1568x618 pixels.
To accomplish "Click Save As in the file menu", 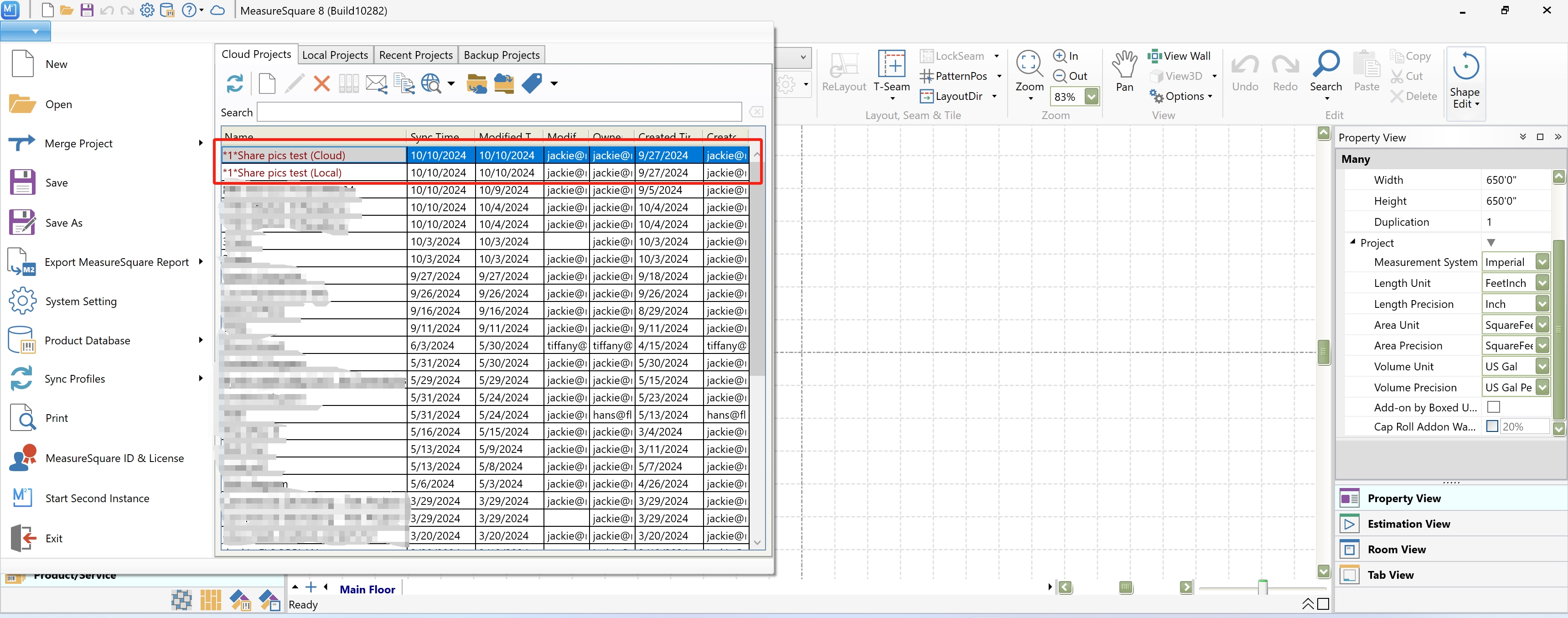I will 63,223.
